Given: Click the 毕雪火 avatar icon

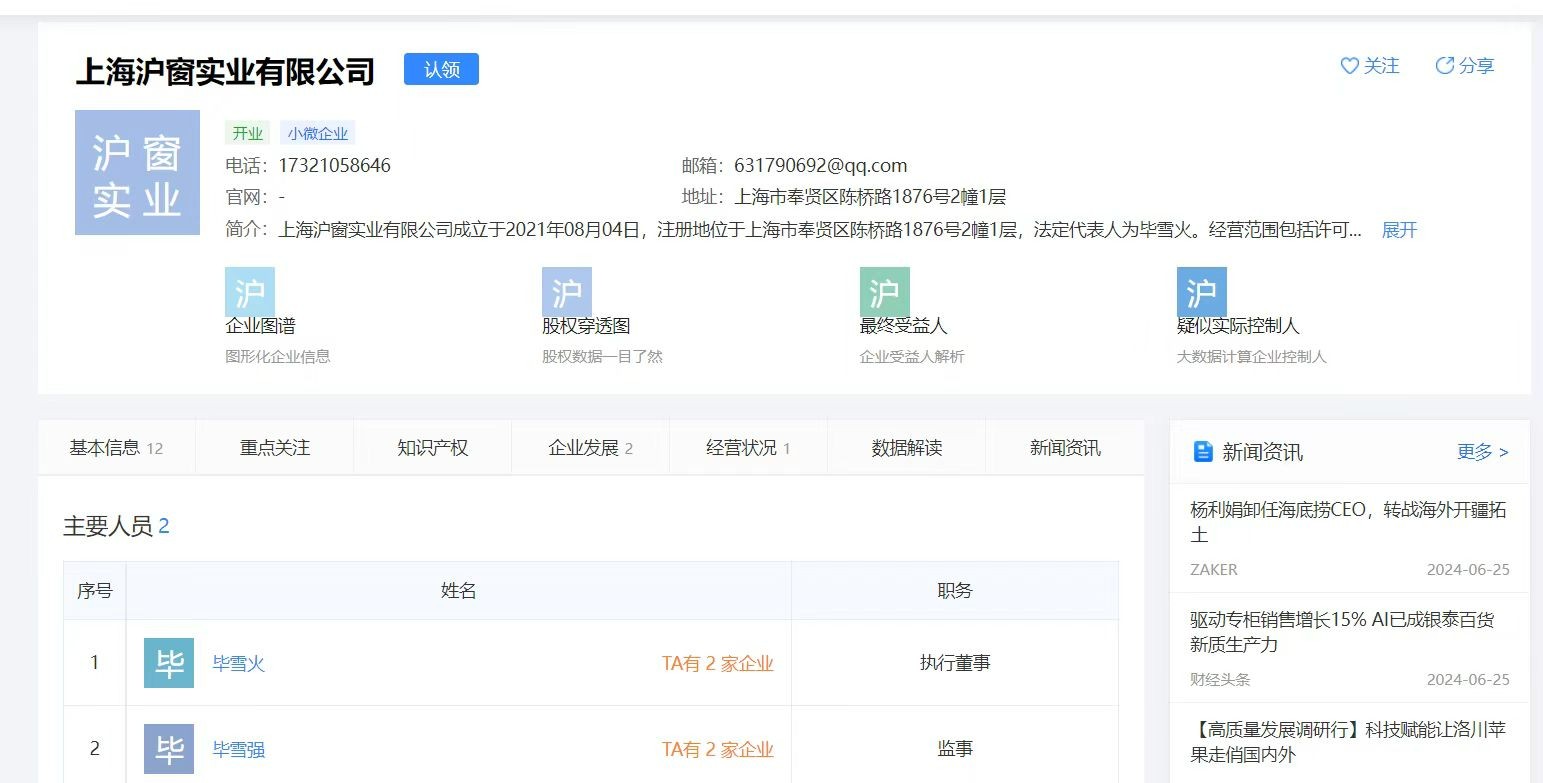Looking at the screenshot, I should click(x=169, y=663).
